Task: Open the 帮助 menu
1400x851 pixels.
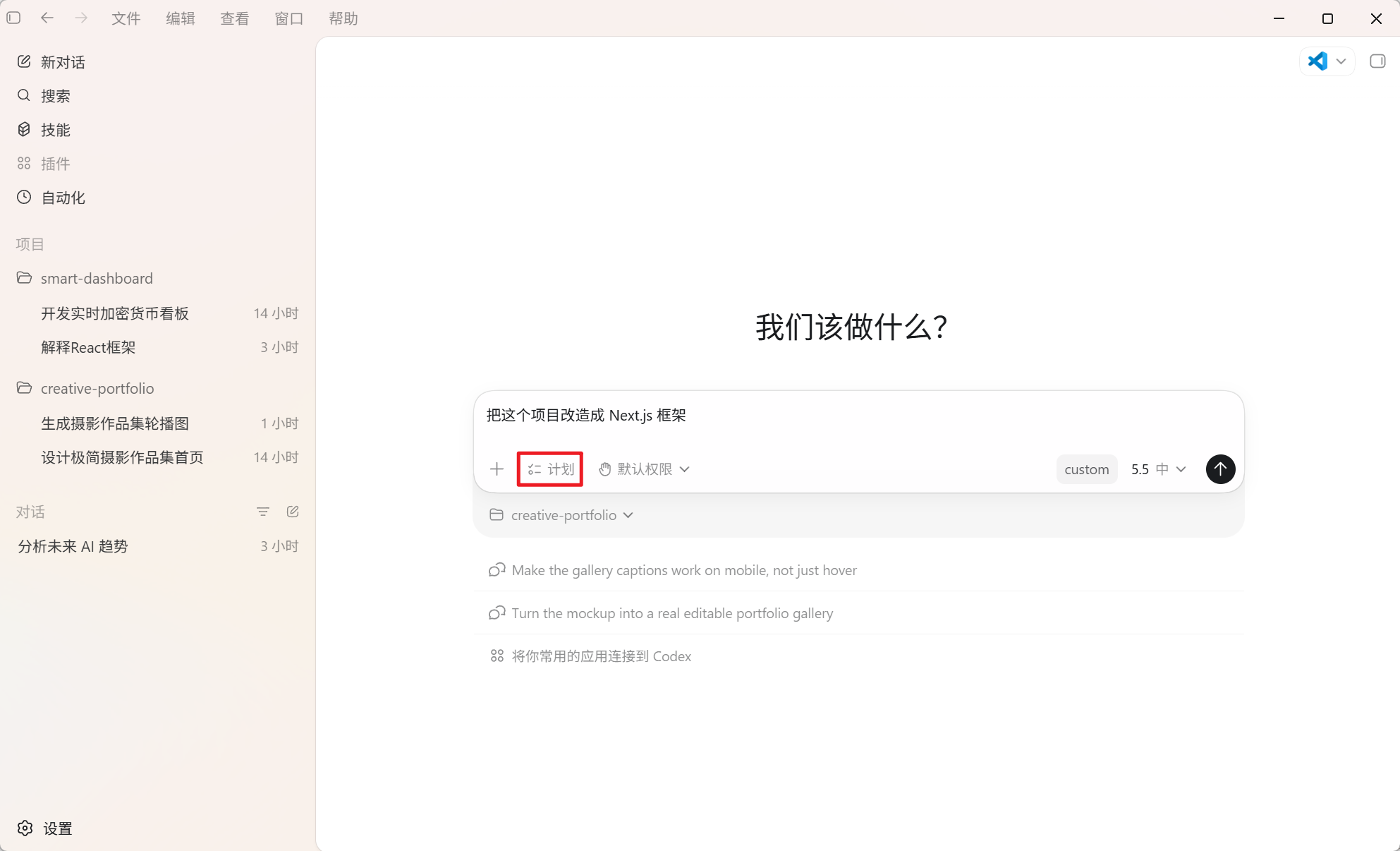Action: pyautogui.click(x=343, y=18)
